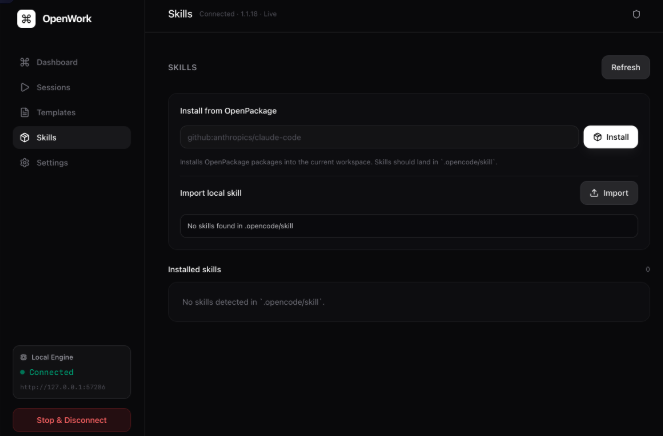Click the Skills package cube icon
This screenshot has height=436, width=663.
(x=25, y=137)
